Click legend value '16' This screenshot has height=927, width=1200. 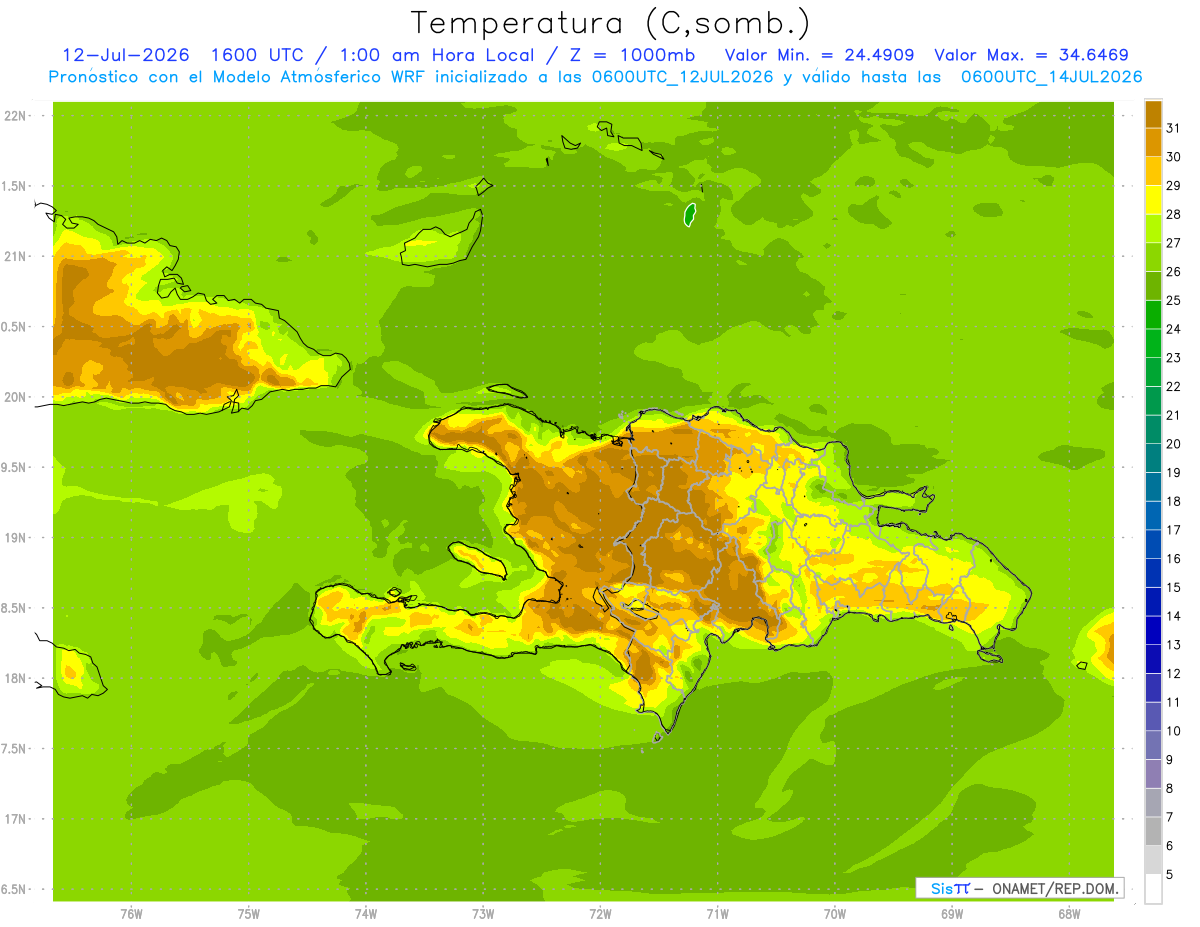[1174, 559]
